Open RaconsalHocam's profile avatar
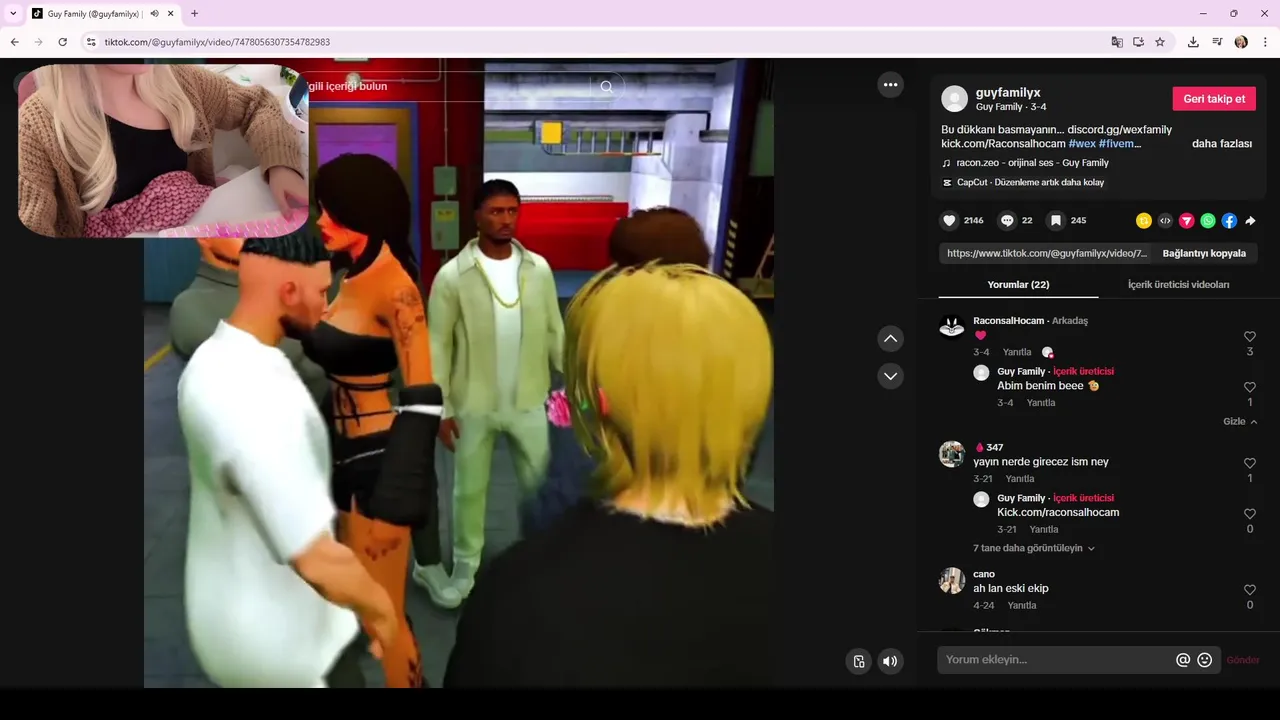 point(952,327)
